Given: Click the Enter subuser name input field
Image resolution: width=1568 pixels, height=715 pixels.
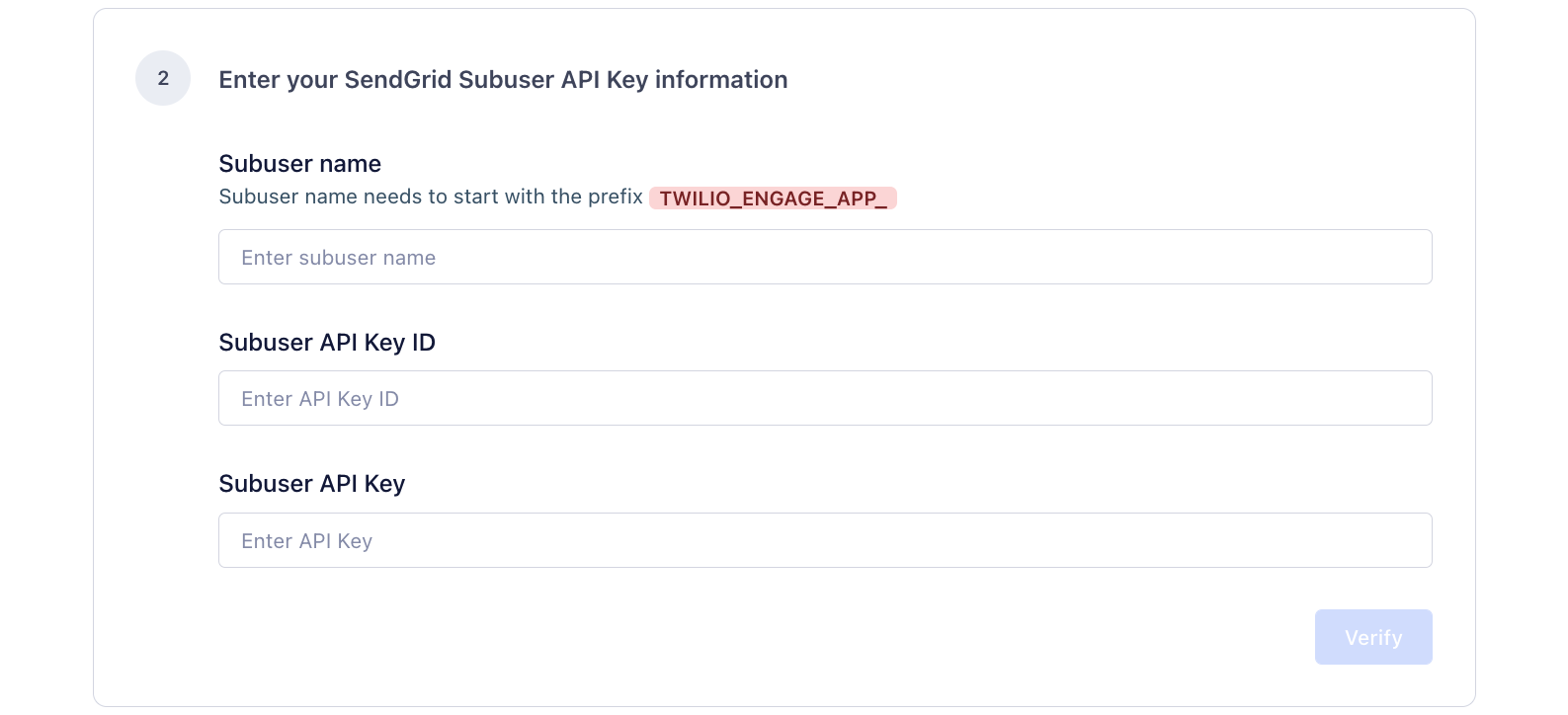Looking at the screenshot, I should 825,257.
